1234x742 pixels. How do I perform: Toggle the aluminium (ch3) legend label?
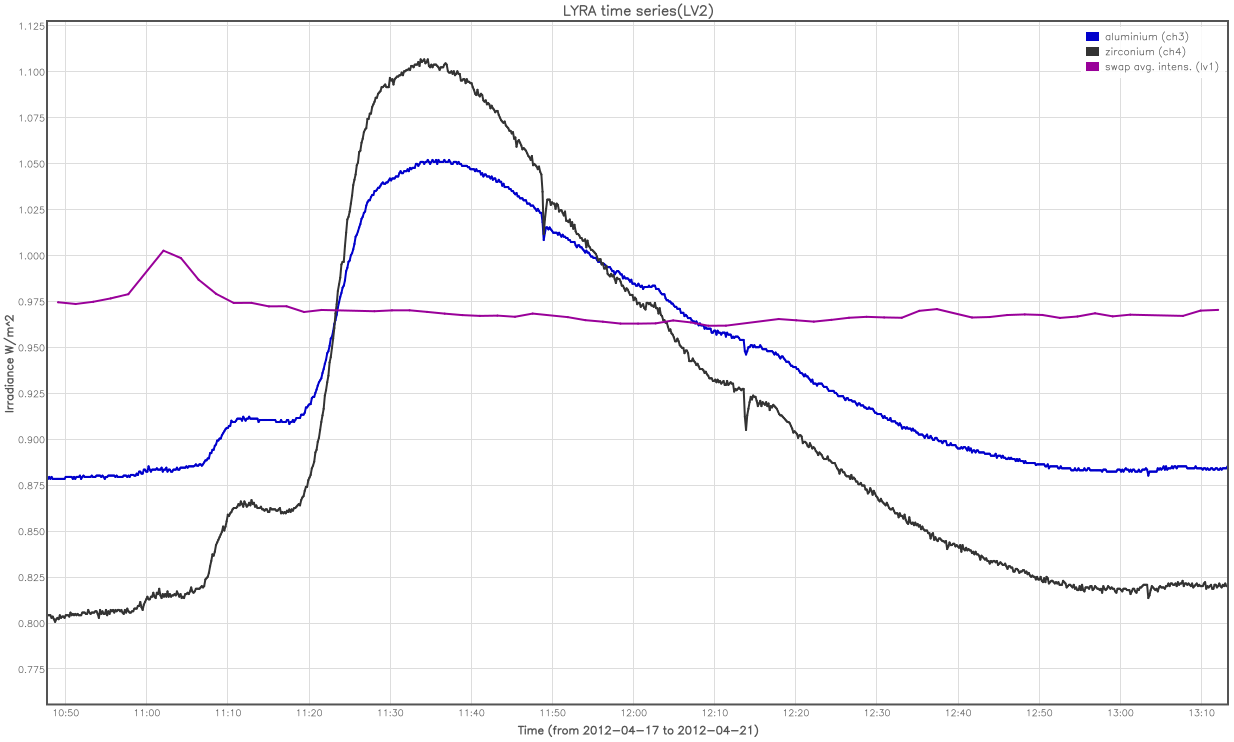(x=1146, y=37)
